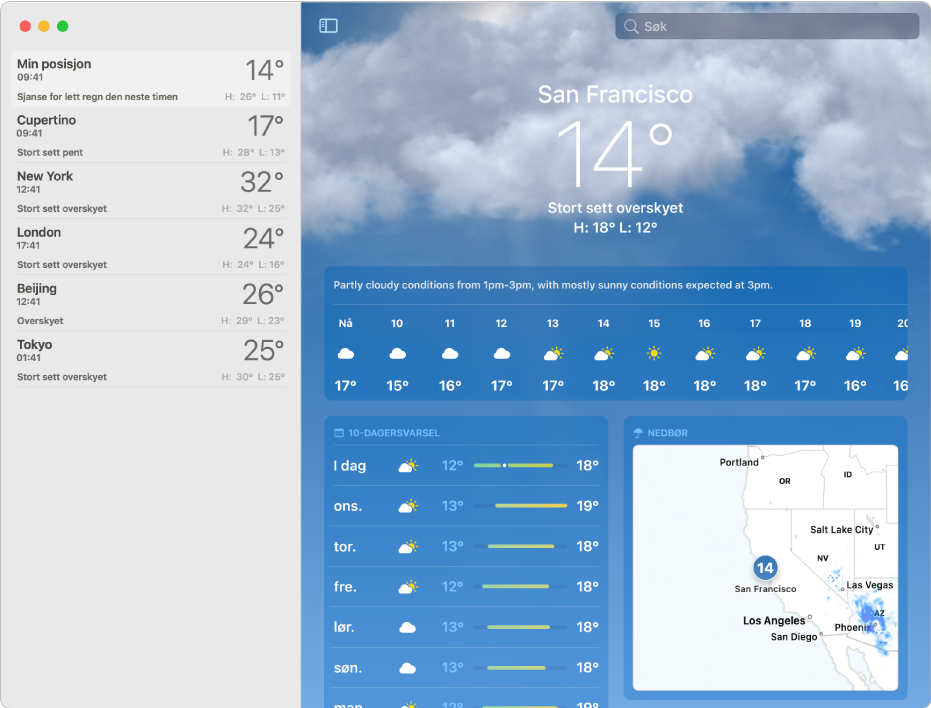Click the 19° high for ons.
Image resolution: width=931 pixels, height=708 pixels.
(587, 506)
